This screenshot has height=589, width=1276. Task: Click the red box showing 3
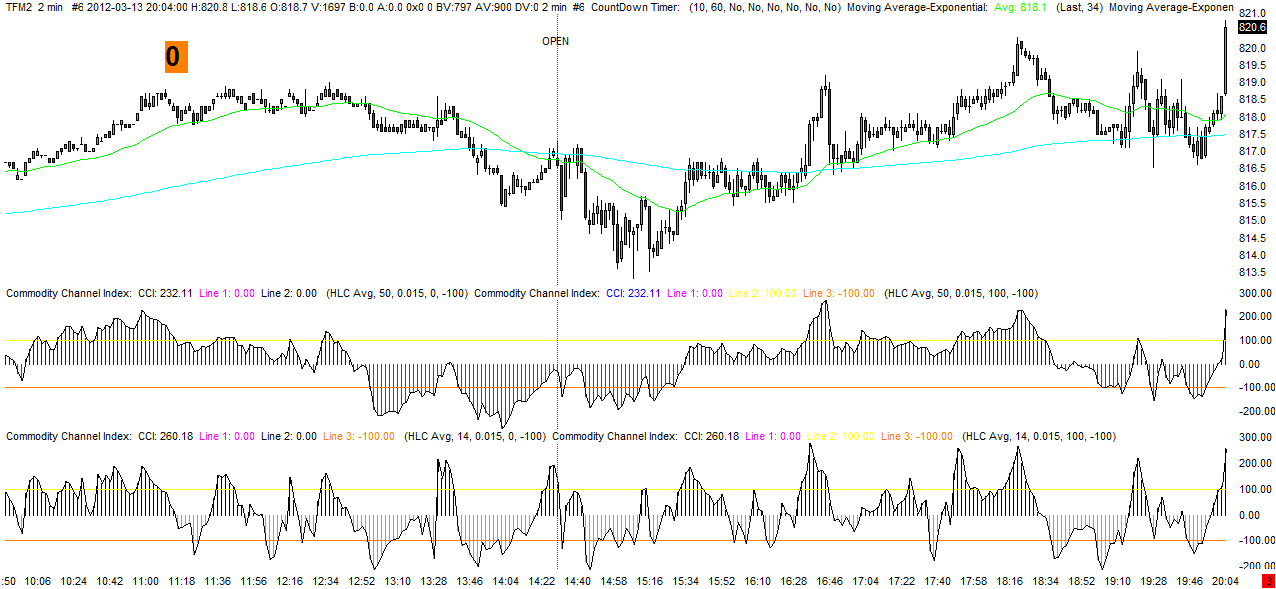click(x=1268, y=581)
